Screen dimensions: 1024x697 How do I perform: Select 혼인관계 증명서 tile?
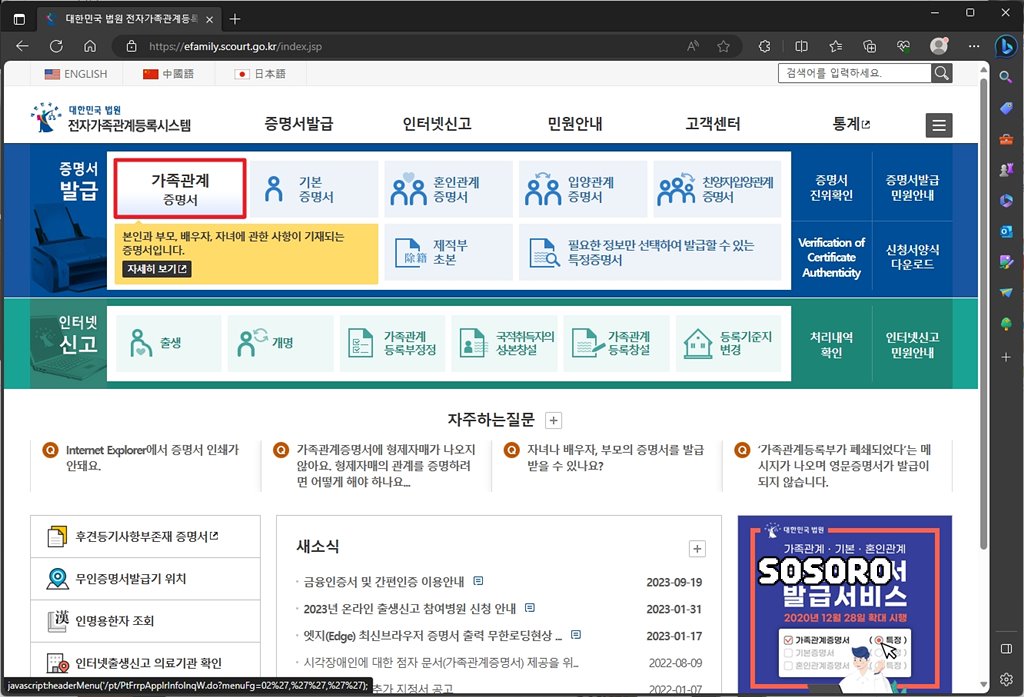coord(449,189)
